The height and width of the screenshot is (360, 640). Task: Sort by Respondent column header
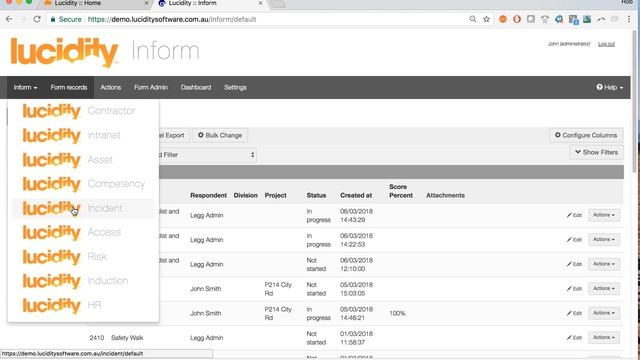coord(208,196)
